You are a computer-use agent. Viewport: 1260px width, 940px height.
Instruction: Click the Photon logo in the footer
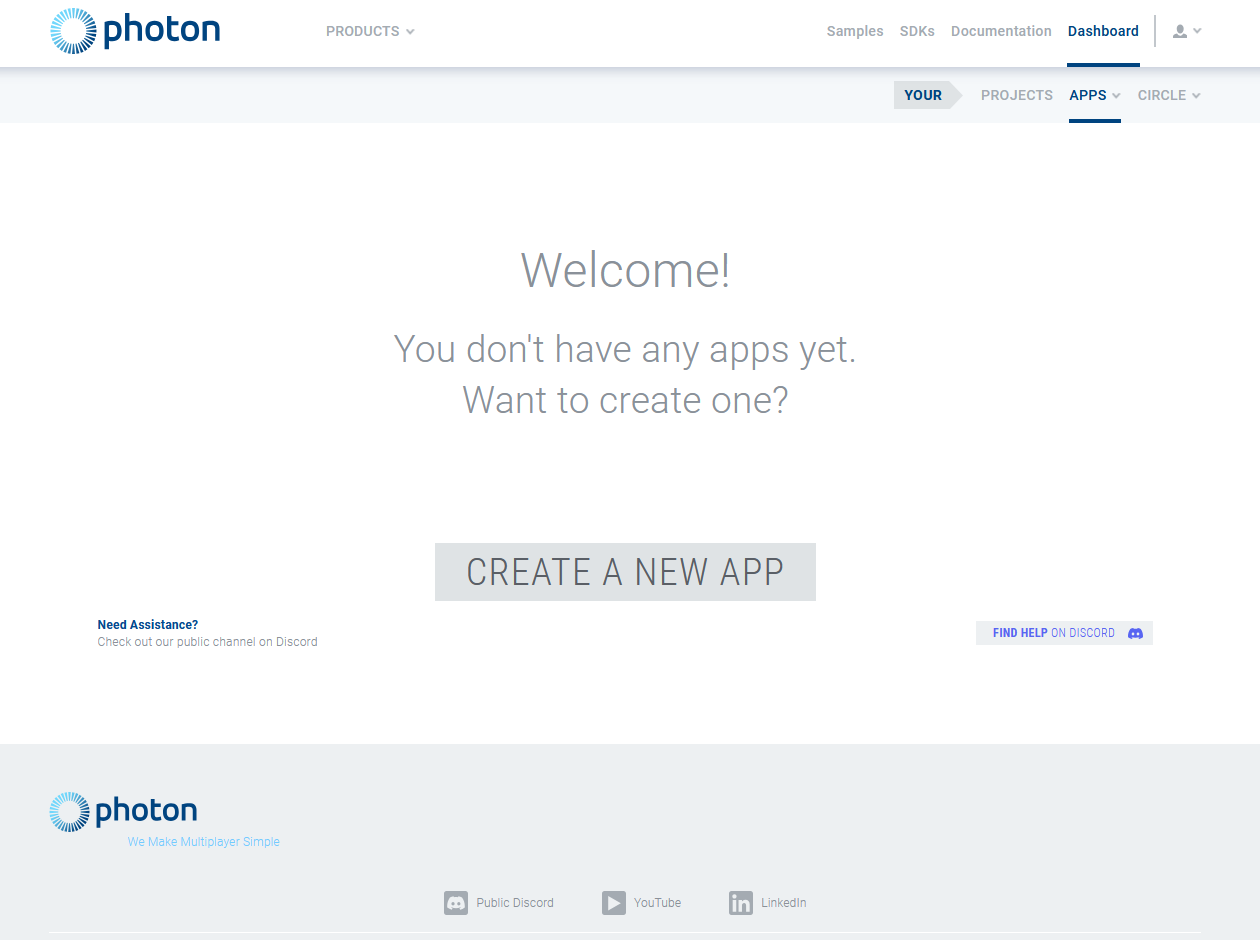[123, 811]
